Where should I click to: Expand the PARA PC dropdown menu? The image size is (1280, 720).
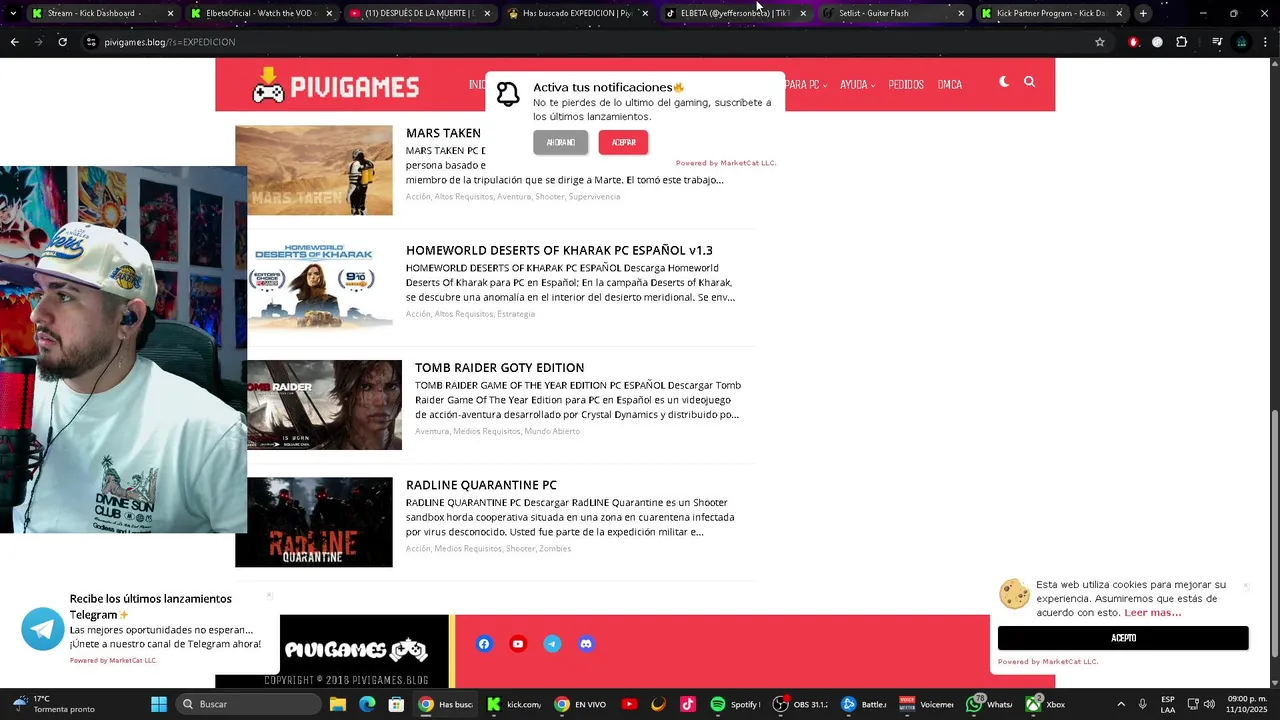coord(805,85)
